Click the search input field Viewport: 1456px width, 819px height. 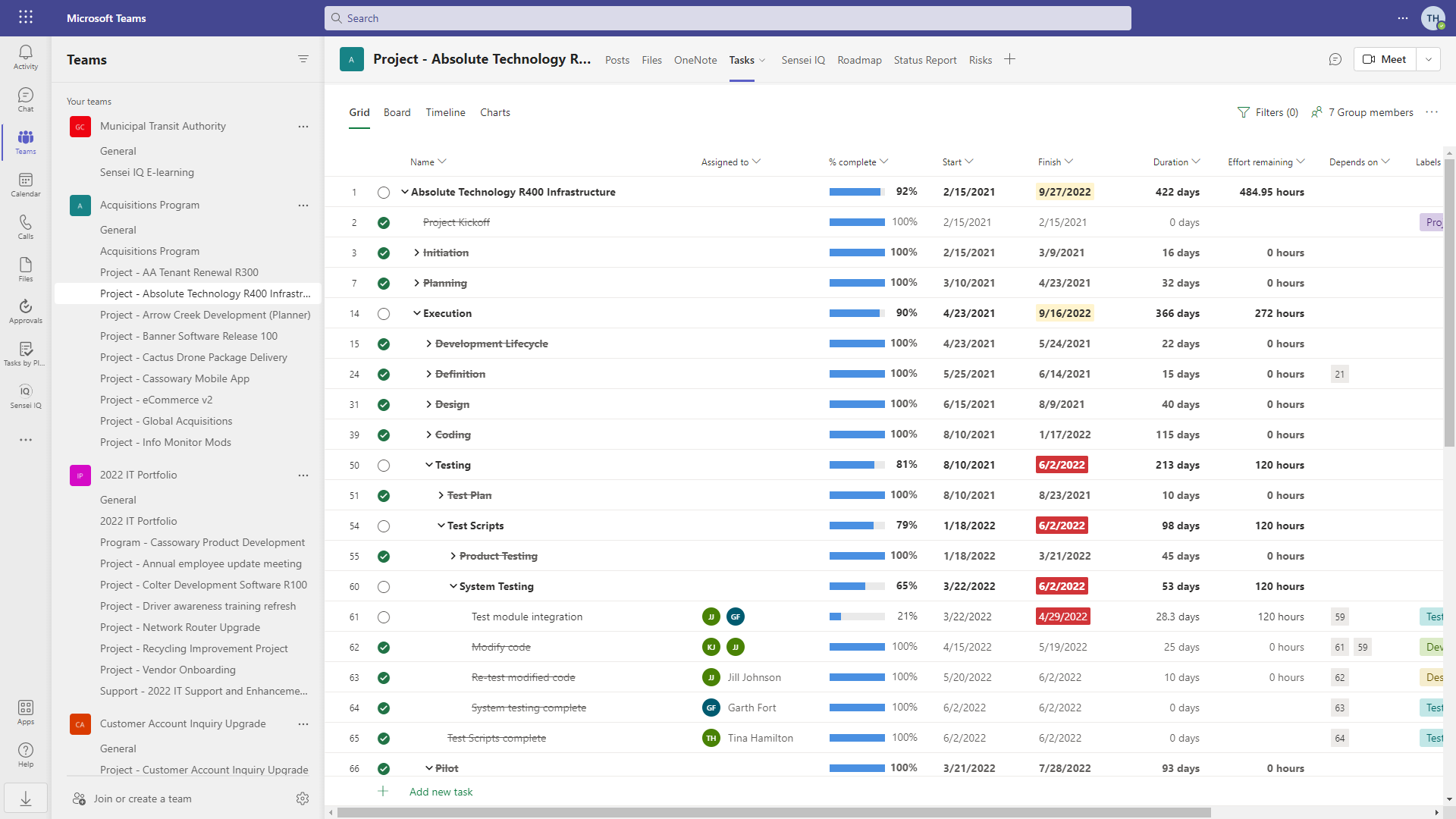click(727, 17)
